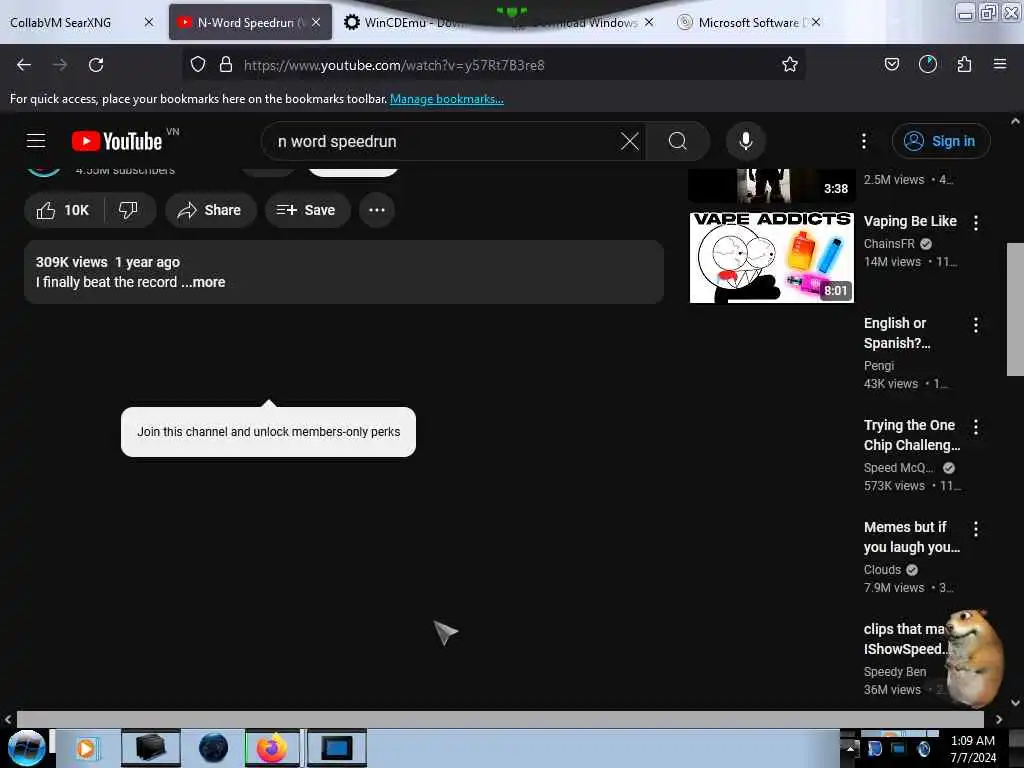Click the horizontal scrollbar right arrow
The image size is (1024, 768).
click(999, 719)
